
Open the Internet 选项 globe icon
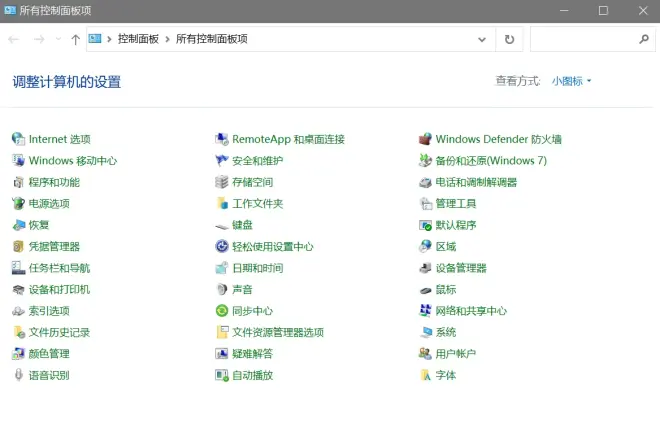click(18, 139)
